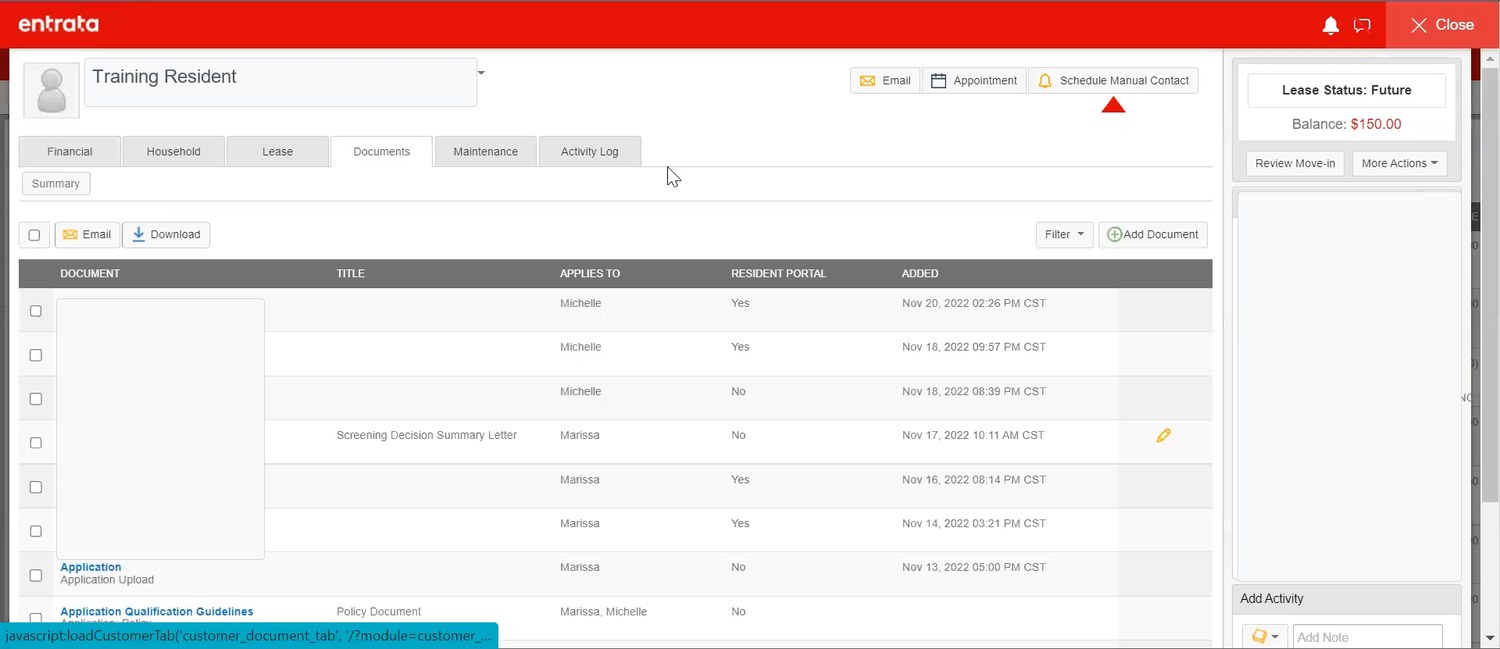The height and width of the screenshot is (649, 1500).
Task: Click Lease Status: Future label
Action: [1346, 90]
